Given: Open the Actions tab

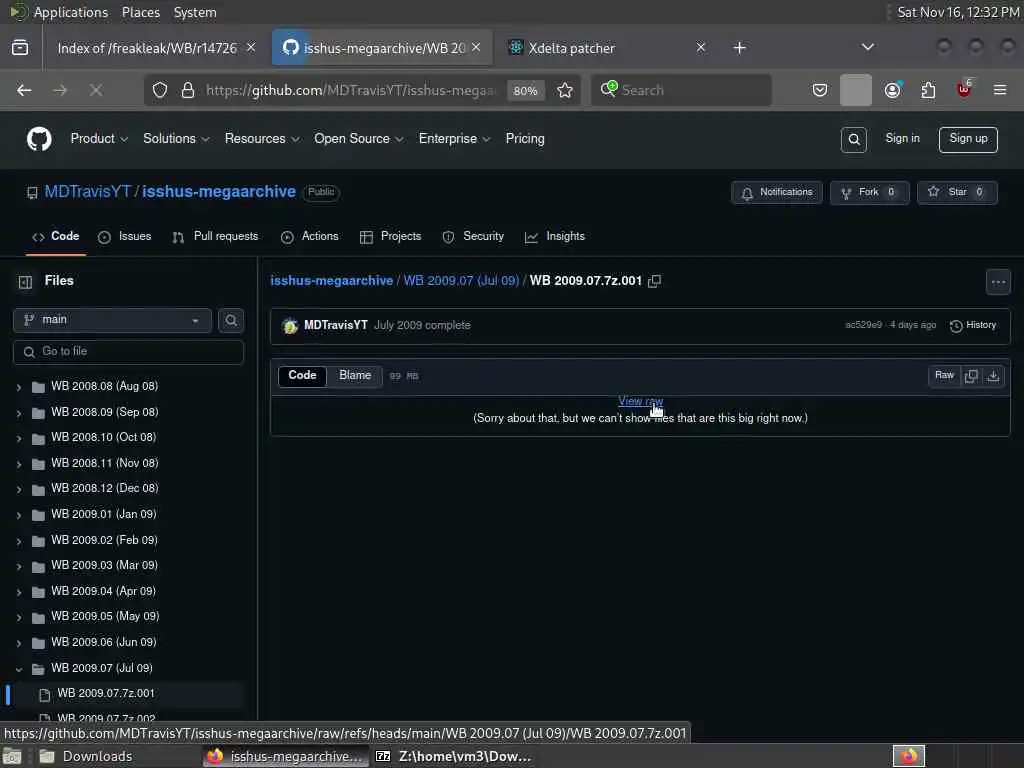Looking at the screenshot, I should coord(310,236).
